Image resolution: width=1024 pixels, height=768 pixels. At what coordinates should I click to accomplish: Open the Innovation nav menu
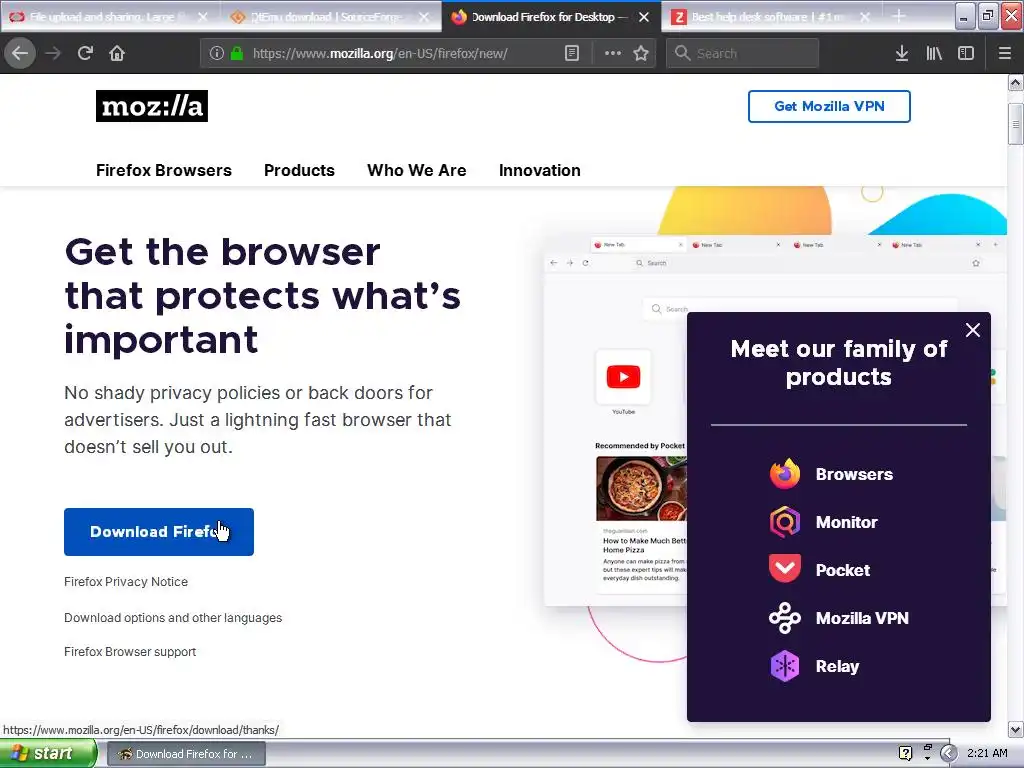coord(539,170)
